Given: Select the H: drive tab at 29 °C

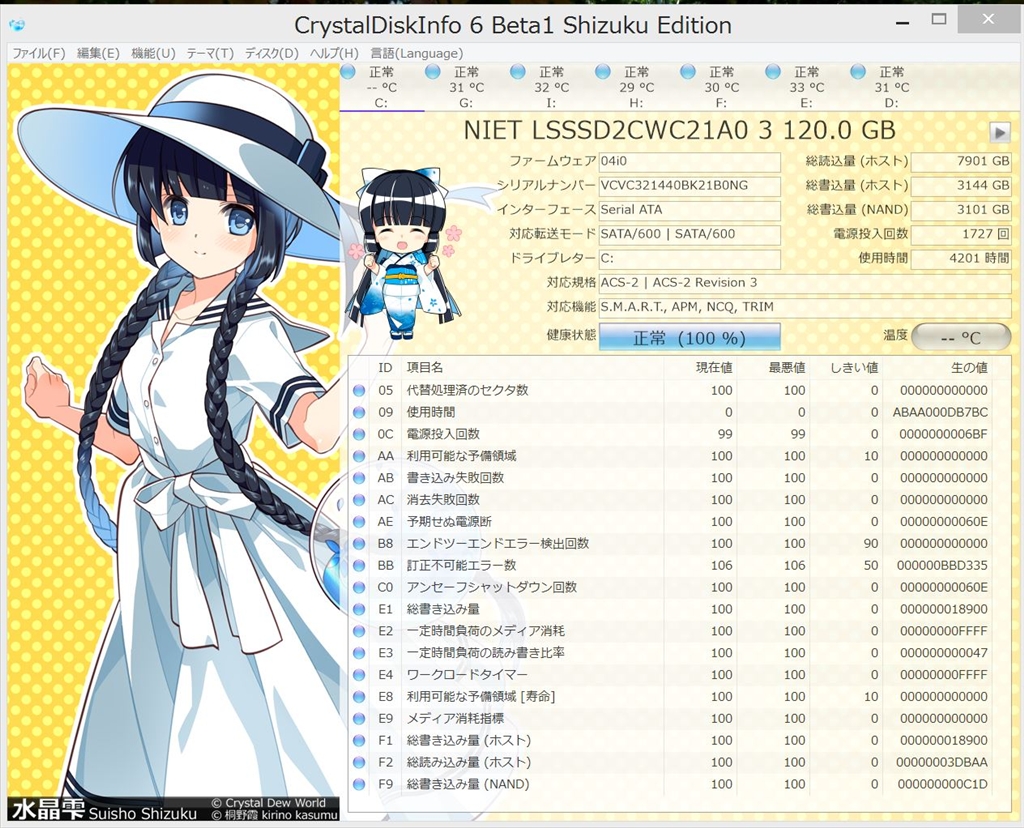Looking at the screenshot, I should pyautogui.click(x=636, y=87).
